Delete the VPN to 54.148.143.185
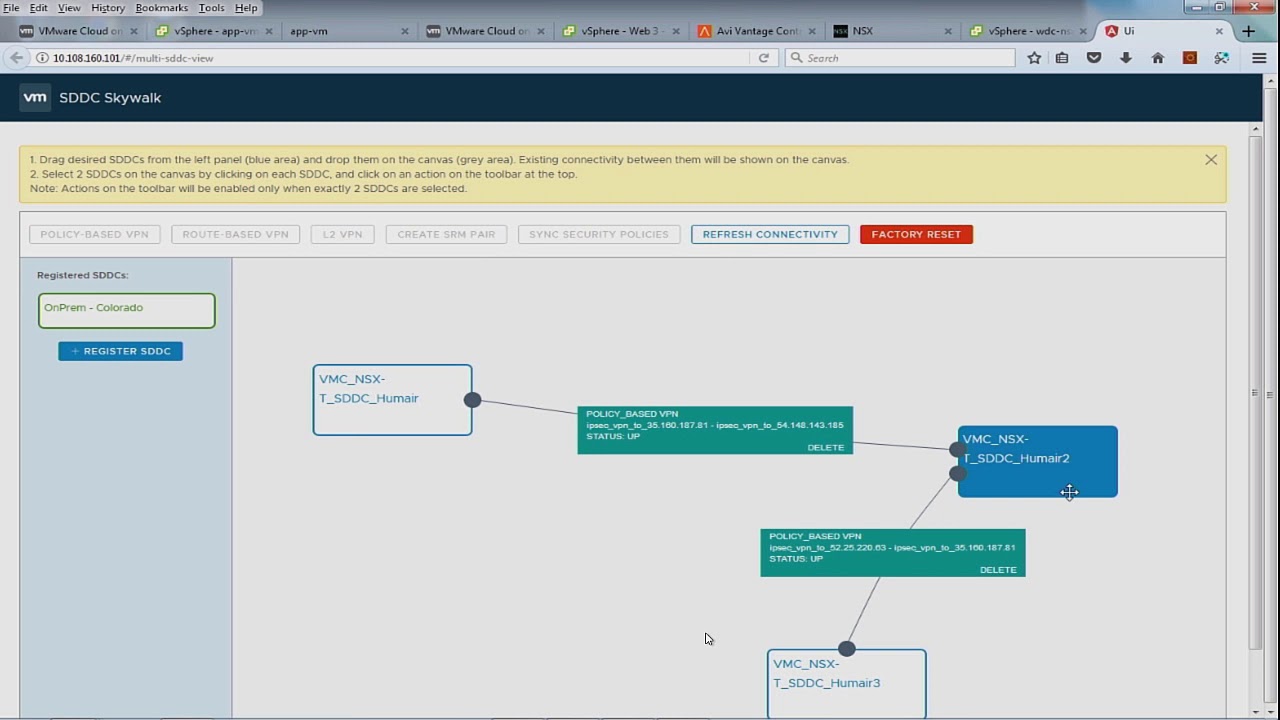 point(825,447)
